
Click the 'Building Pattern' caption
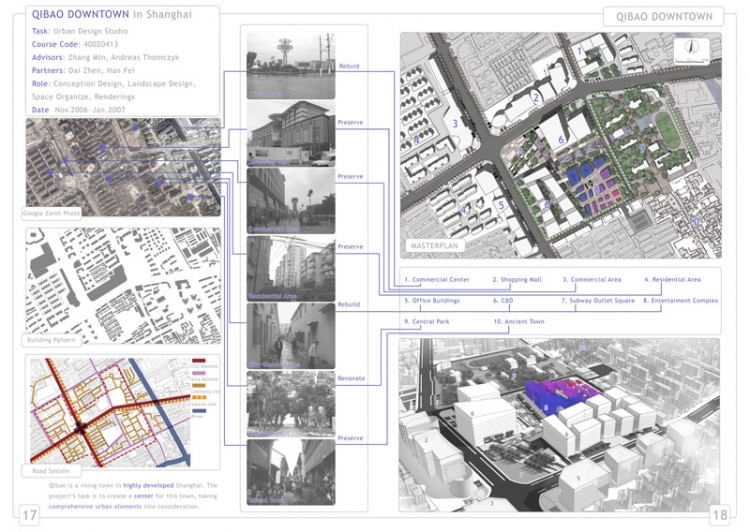(51, 340)
